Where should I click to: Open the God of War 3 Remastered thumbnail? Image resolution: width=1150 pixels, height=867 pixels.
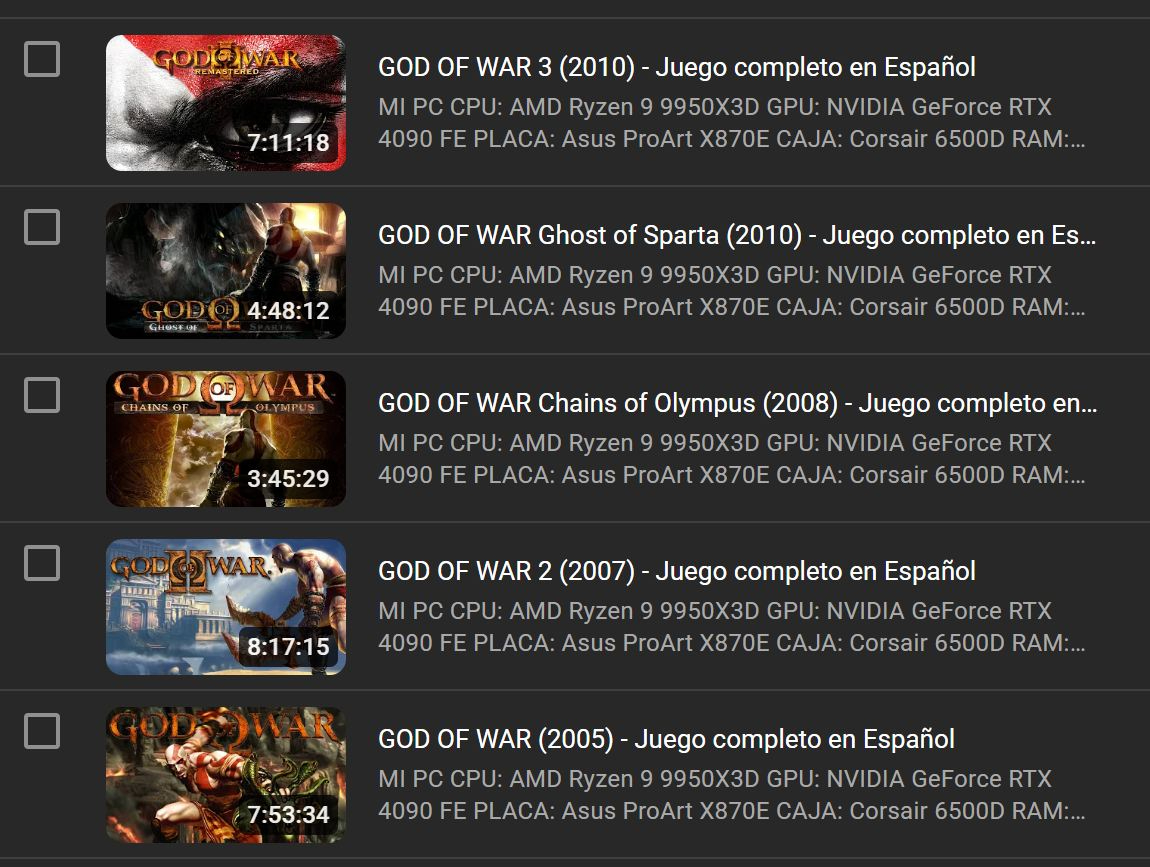coord(226,103)
